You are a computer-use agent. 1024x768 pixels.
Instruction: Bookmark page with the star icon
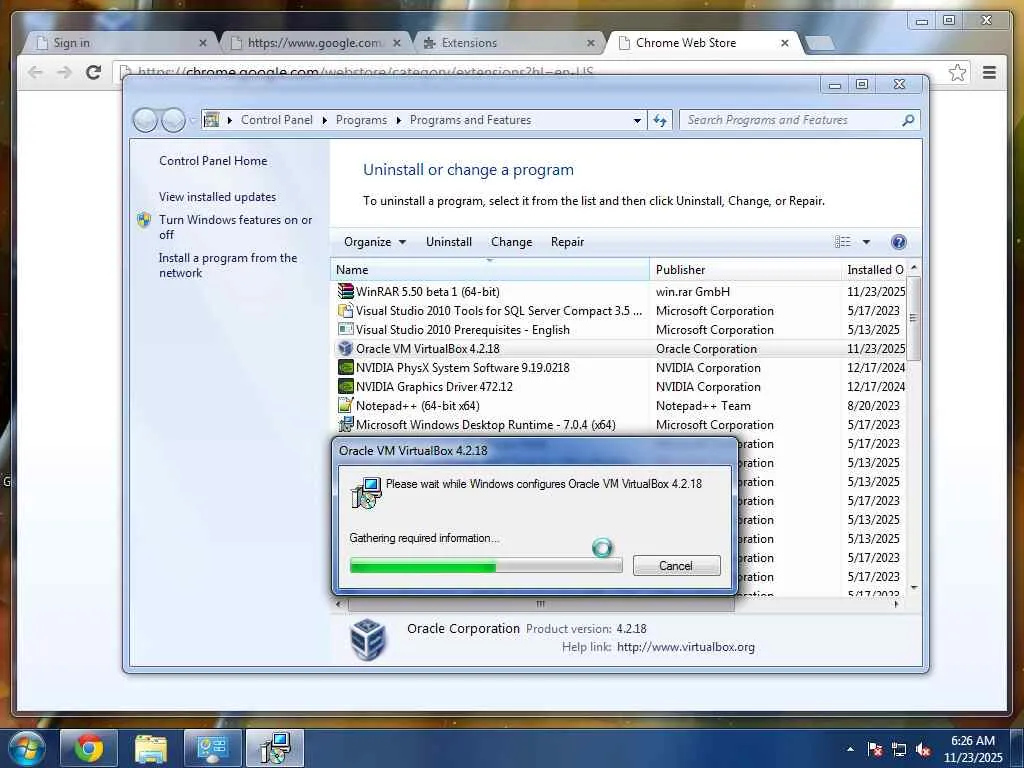pos(957,72)
